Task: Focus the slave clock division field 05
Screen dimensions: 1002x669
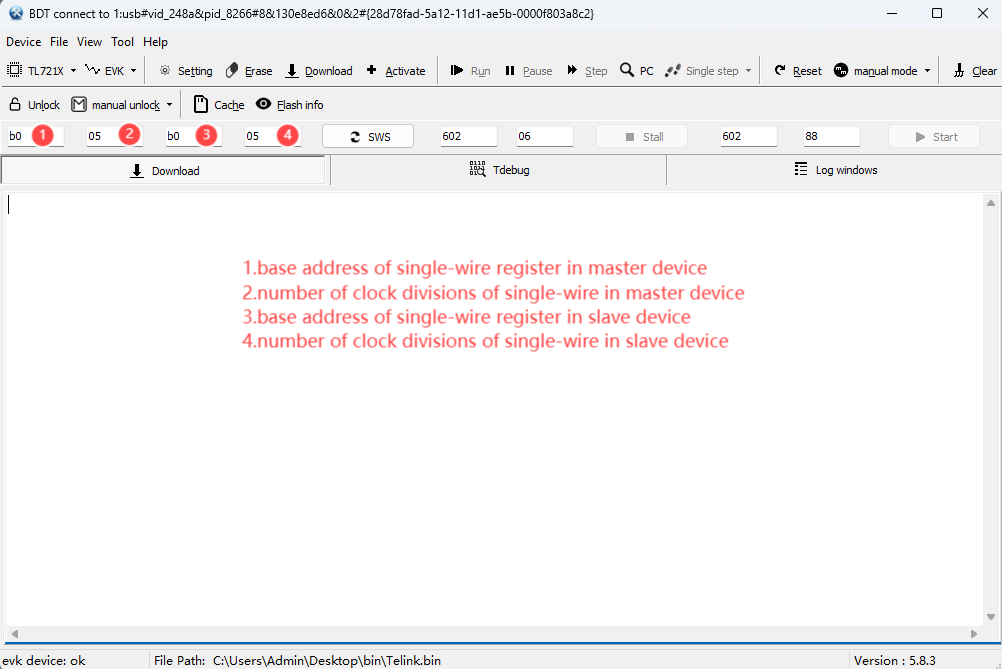Action: (273, 136)
